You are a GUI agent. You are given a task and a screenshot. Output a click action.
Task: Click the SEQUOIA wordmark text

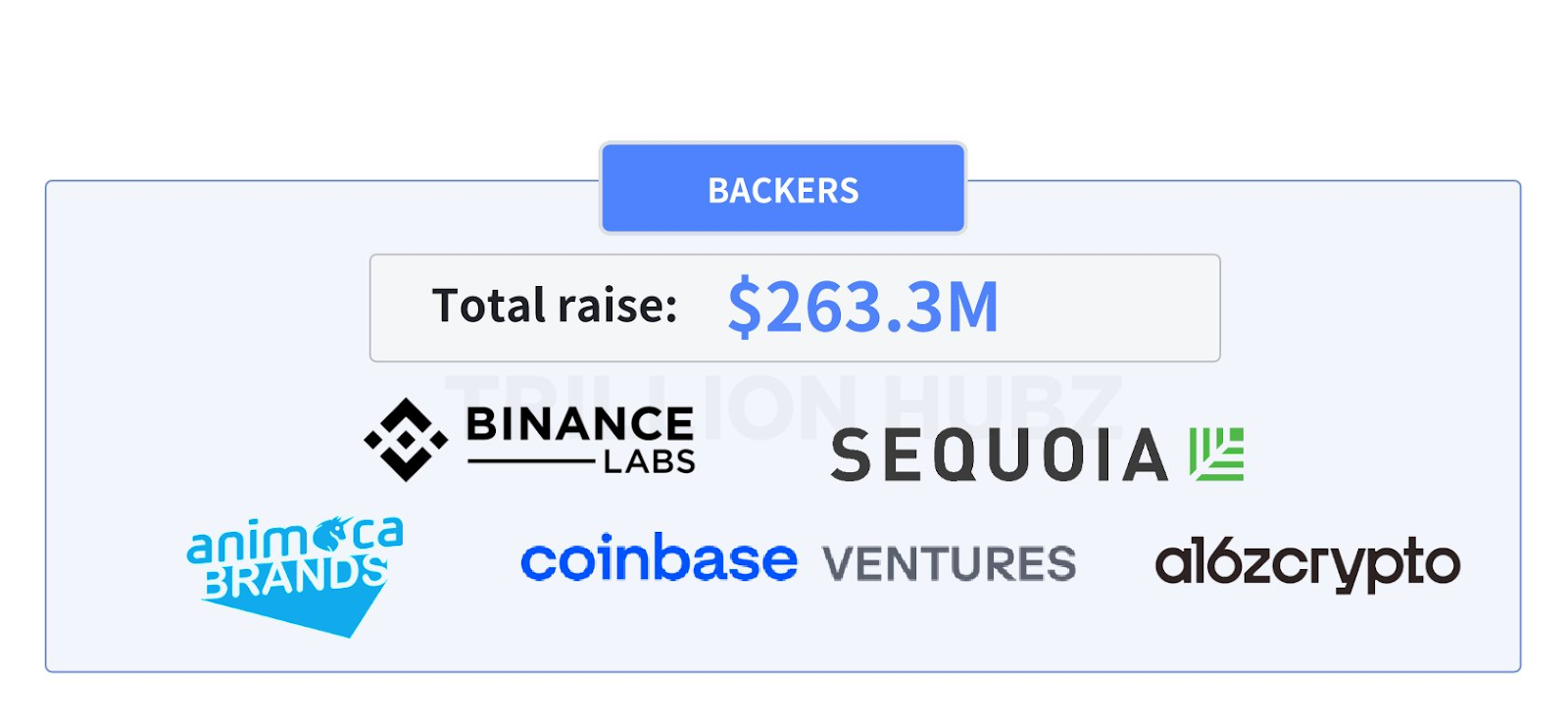point(1000,455)
